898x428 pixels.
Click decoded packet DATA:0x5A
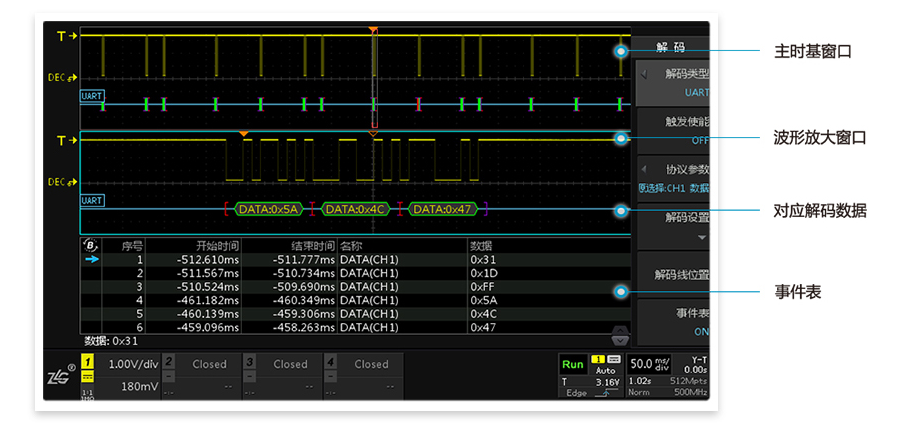tap(268, 210)
